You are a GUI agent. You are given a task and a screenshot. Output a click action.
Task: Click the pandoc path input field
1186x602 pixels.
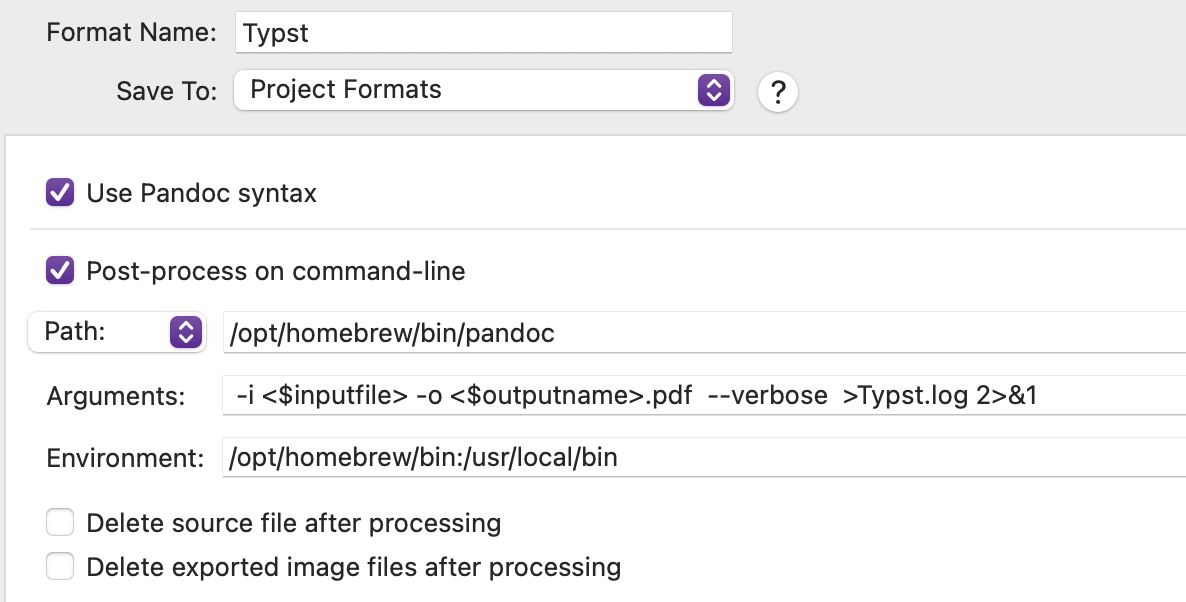(x=700, y=333)
